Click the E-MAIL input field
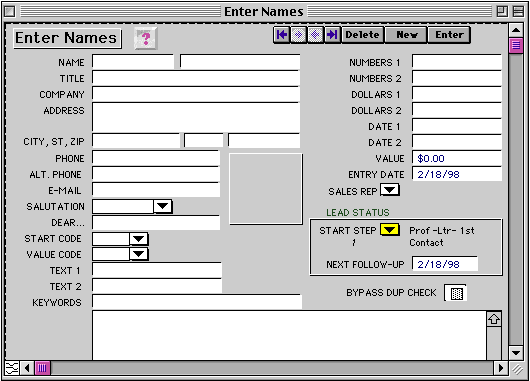 [156, 190]
